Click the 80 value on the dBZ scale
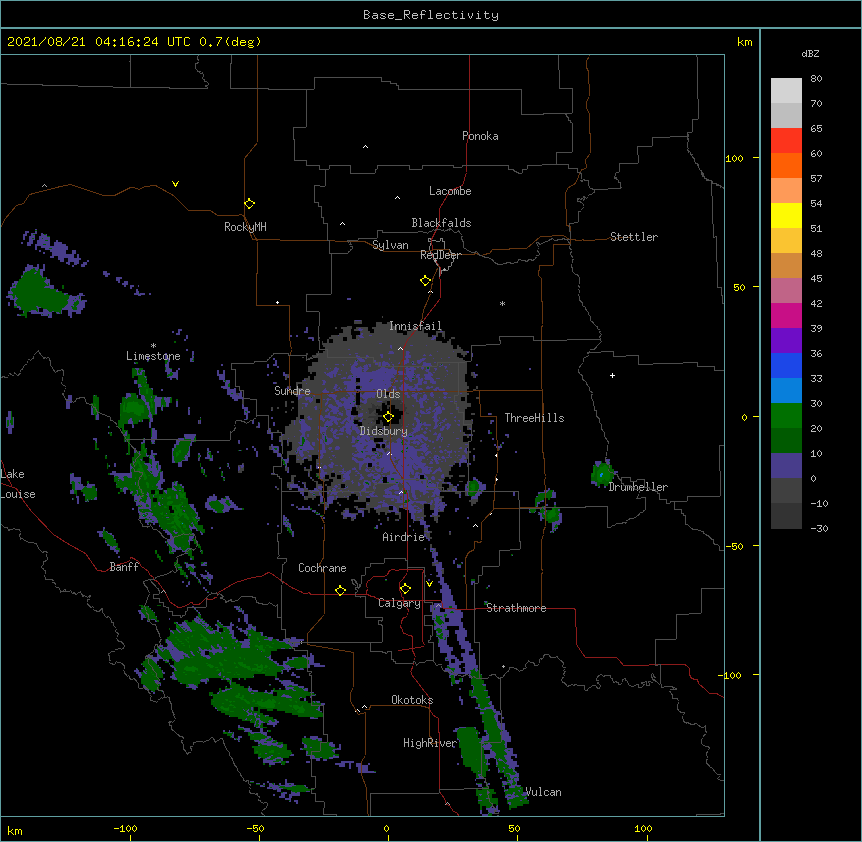The height and width of the screenshot is (842, 862). pyautogui.click(x=816, y=79)
